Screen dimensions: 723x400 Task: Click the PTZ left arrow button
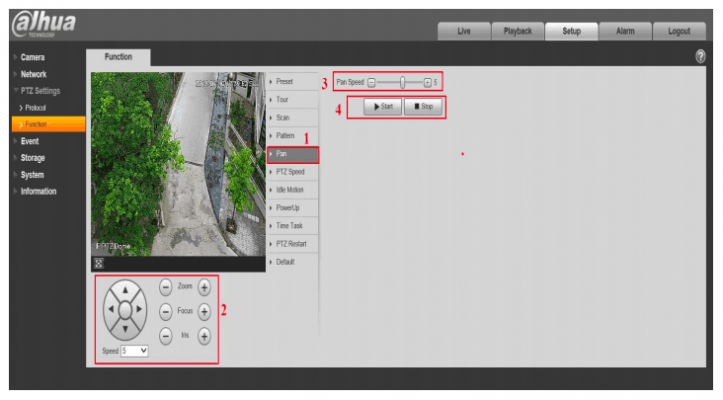(108, 310)
